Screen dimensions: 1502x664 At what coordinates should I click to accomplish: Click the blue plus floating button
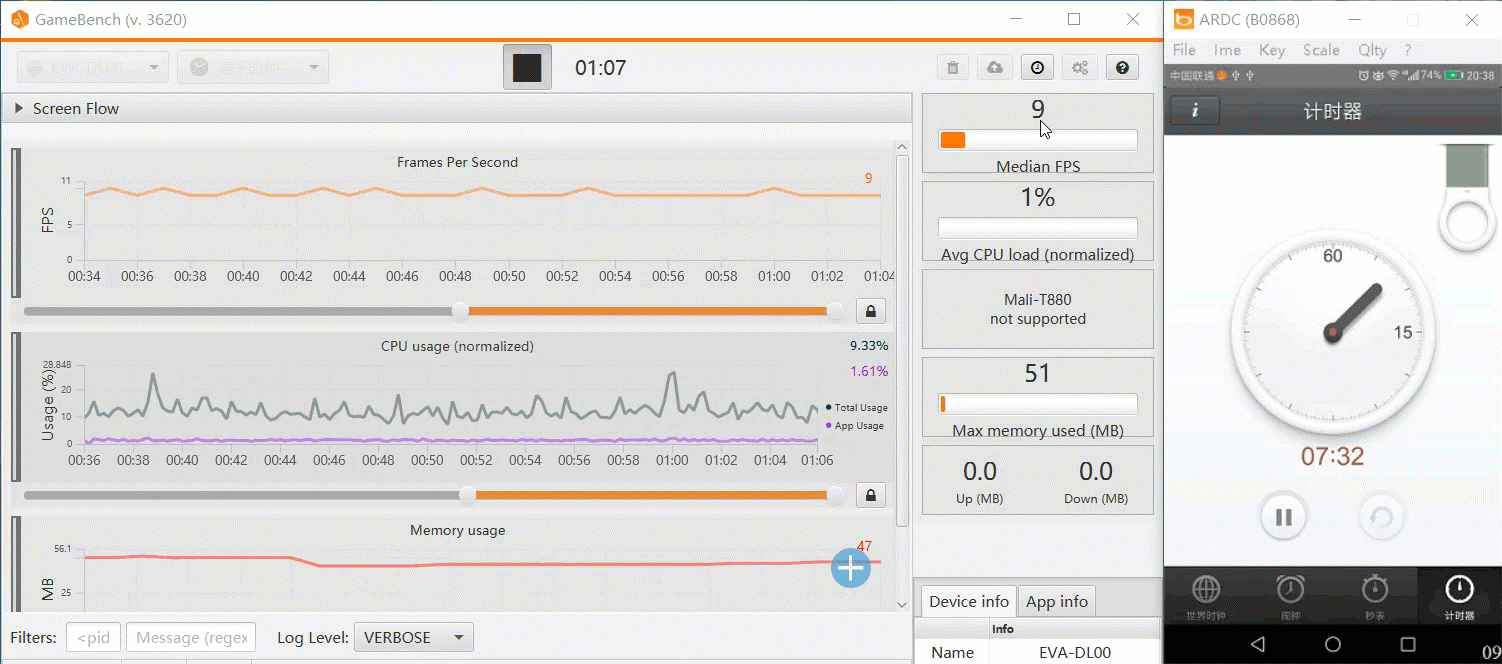(x=851, y=568)
